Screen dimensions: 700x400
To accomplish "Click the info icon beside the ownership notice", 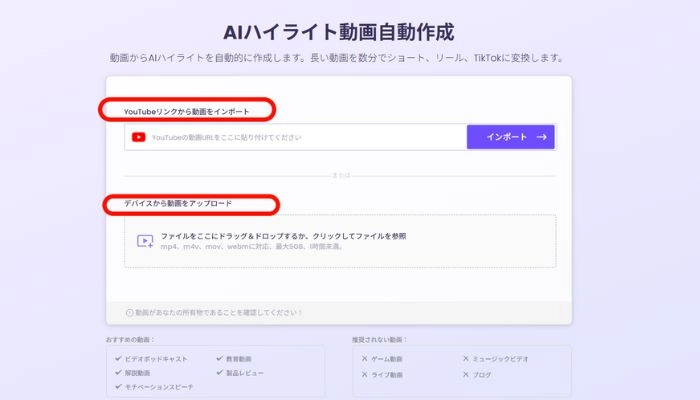I will coord(129,313).
